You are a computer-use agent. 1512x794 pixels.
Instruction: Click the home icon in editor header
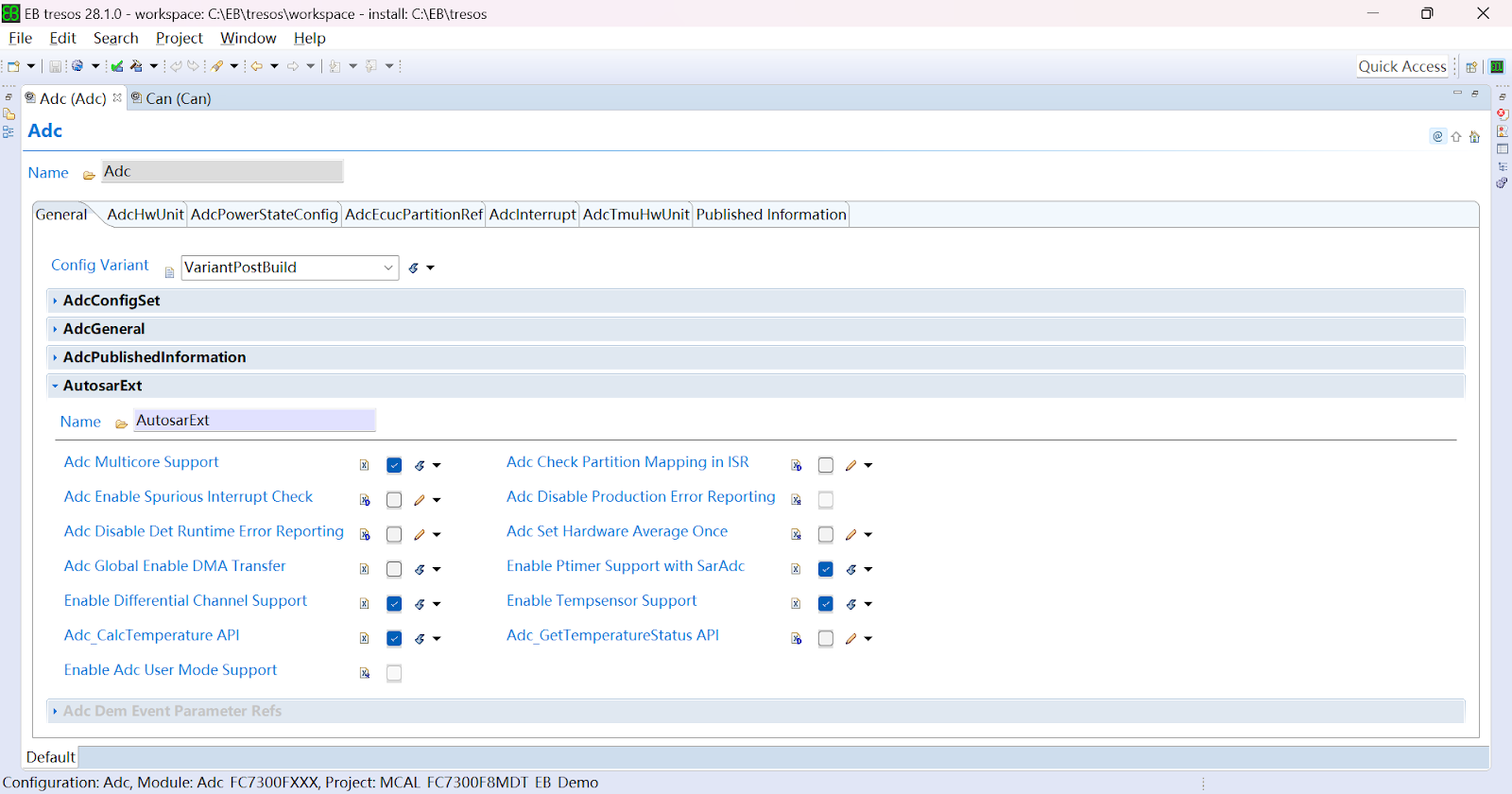(x=1474, y=136)
